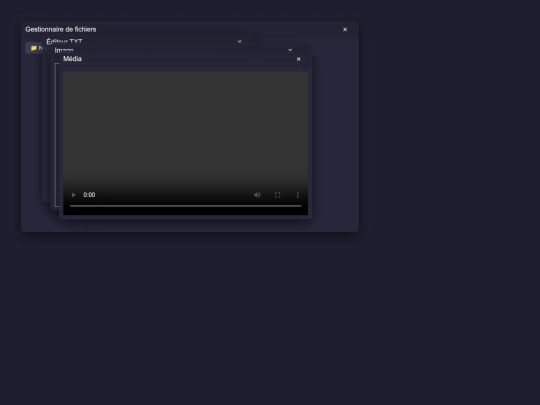The width and height of the screenshot is (540, 405).
Task: Play the video in the Média window
Action: tap(73, 195)
